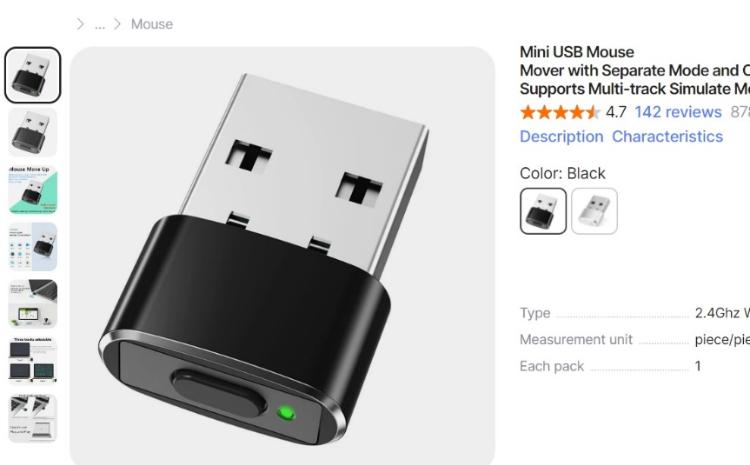This screenshot has height=465, width=750.
Task: Click the orange star rating icons
Action: point(560,112)
